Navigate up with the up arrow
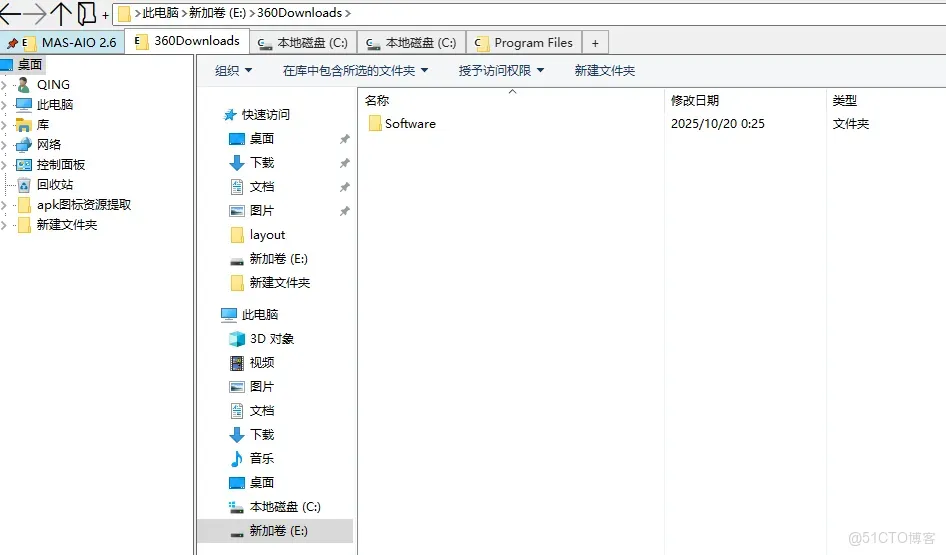 click(x=61, y=13)
